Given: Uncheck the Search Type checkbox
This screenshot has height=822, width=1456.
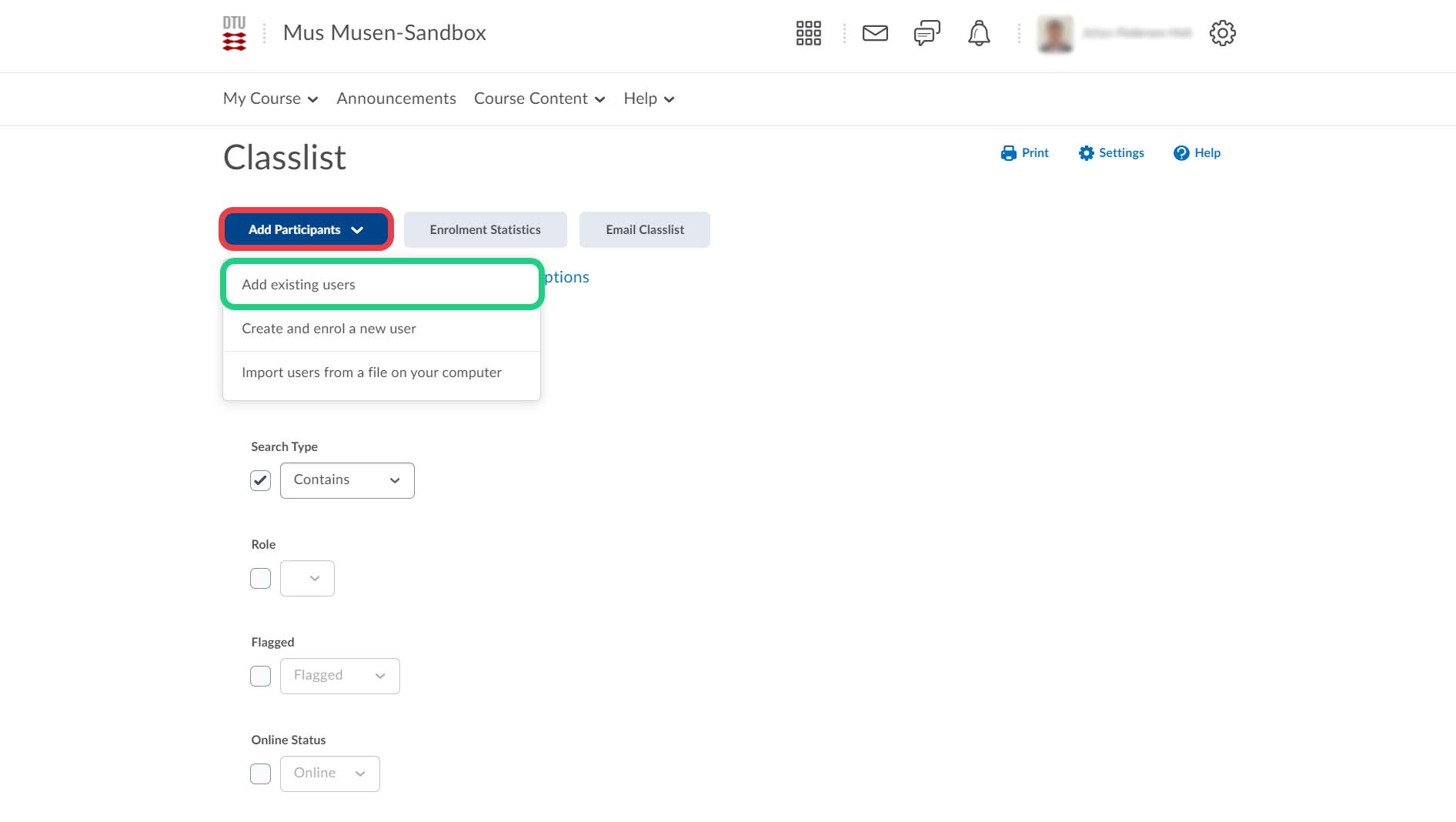Looking at the screenshot, I should point(260,480).
